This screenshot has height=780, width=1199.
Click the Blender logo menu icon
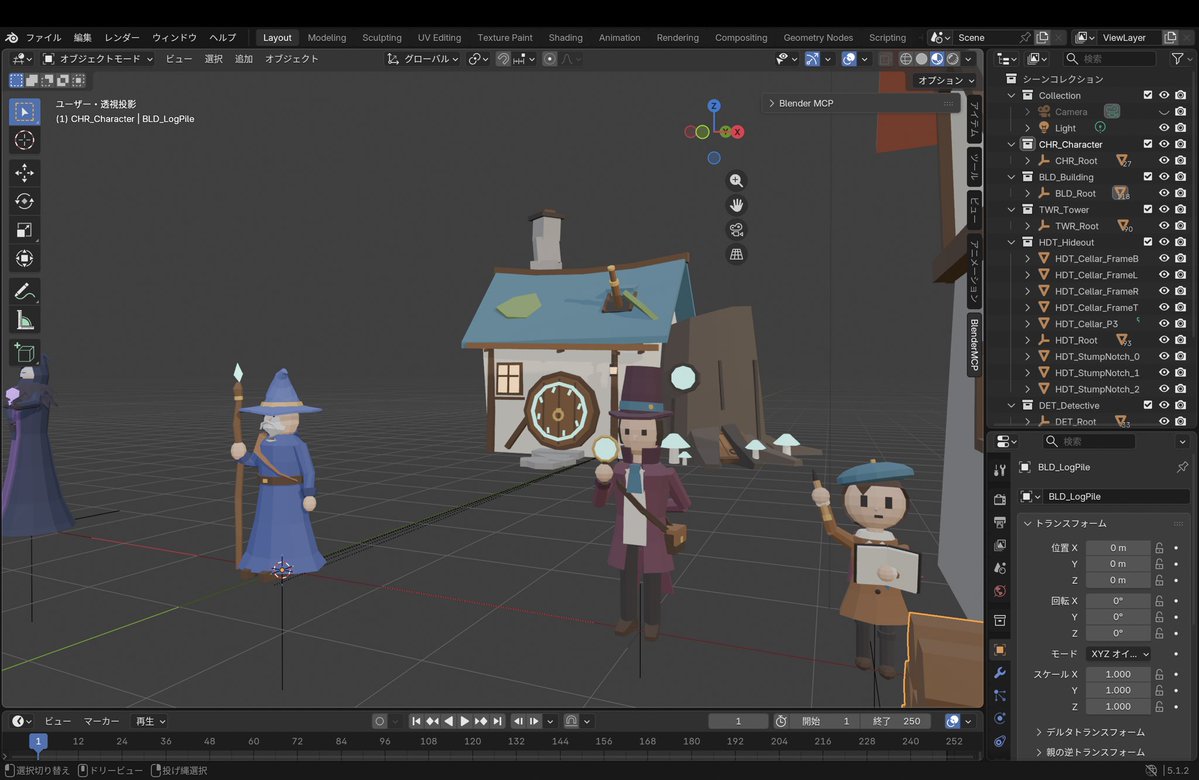tap(11, 37)
